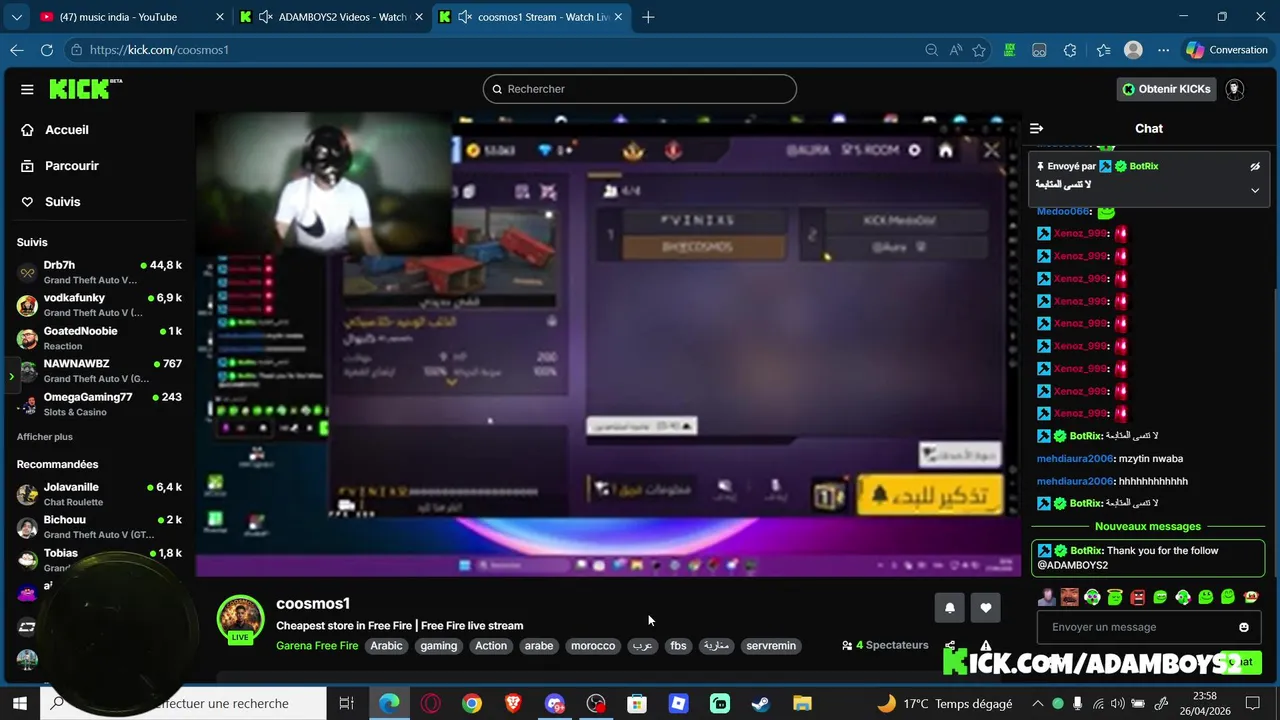Click the red angry quick emote
Viewport: 1280px width, 720px height.
tap(1138, 597)
